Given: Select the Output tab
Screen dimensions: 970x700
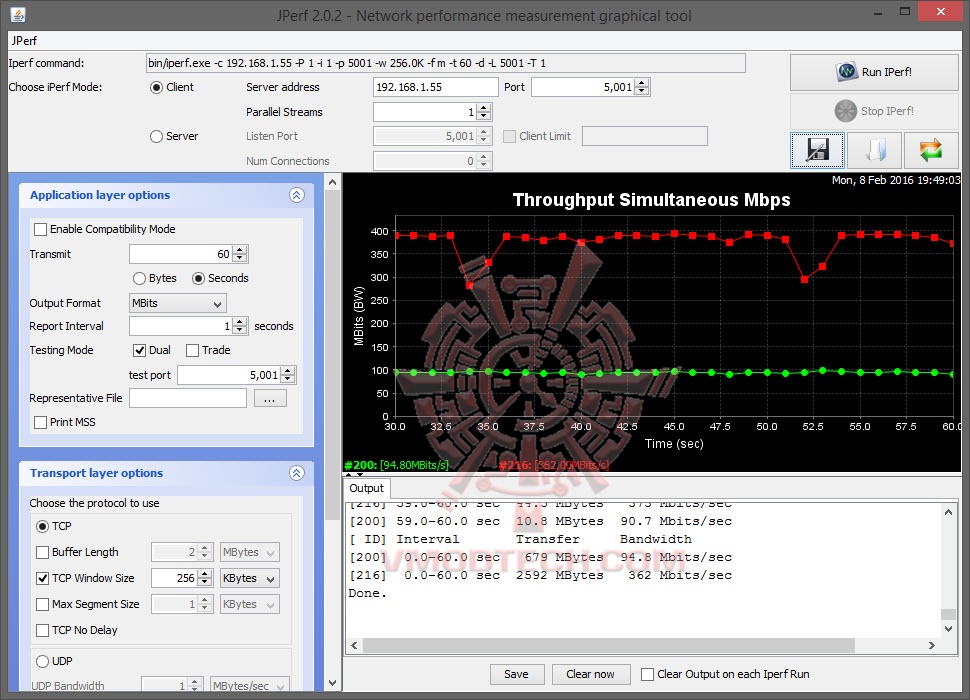Looking at the screenshot, I should [x=366, y=488].
